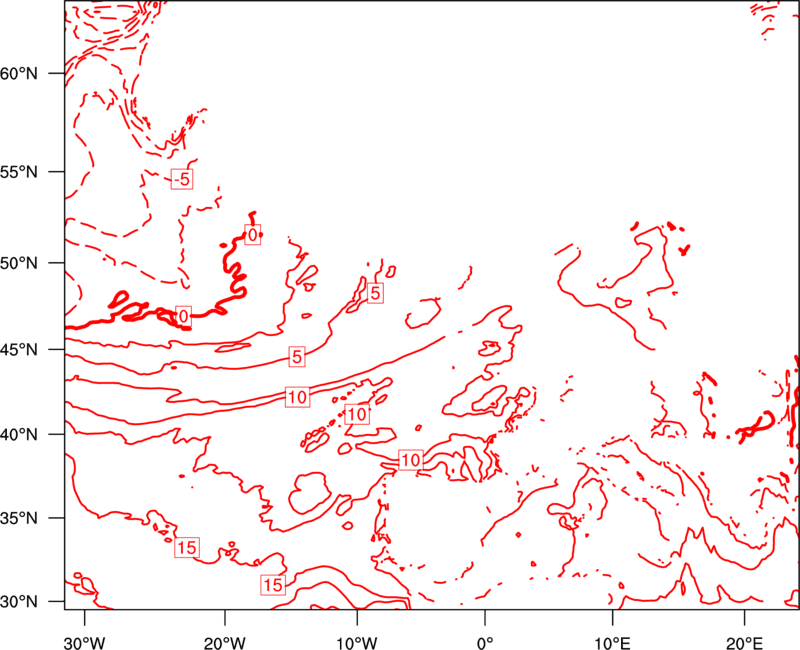The width and height of the screenshot is (800, 650).
Task: Click the 45°N latitude axis label
Action: pyautogui.click(x=19, y=349)
